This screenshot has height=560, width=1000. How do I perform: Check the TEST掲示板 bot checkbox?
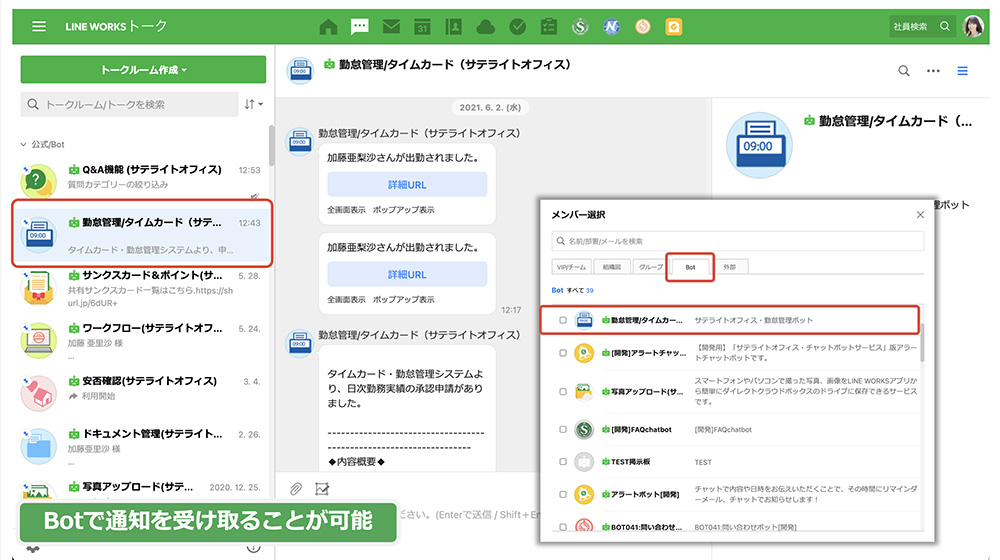point(562,462)
